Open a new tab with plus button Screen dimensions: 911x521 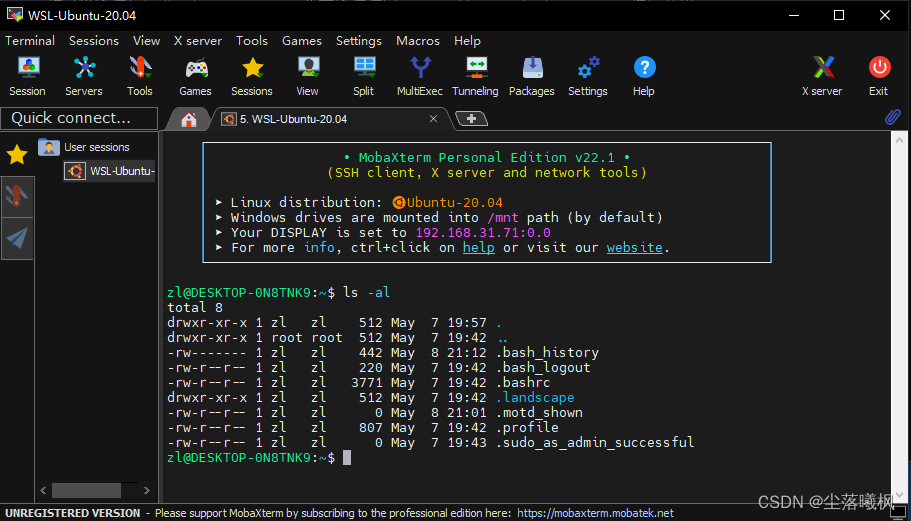pyautogui.click(x=471, y=118)
